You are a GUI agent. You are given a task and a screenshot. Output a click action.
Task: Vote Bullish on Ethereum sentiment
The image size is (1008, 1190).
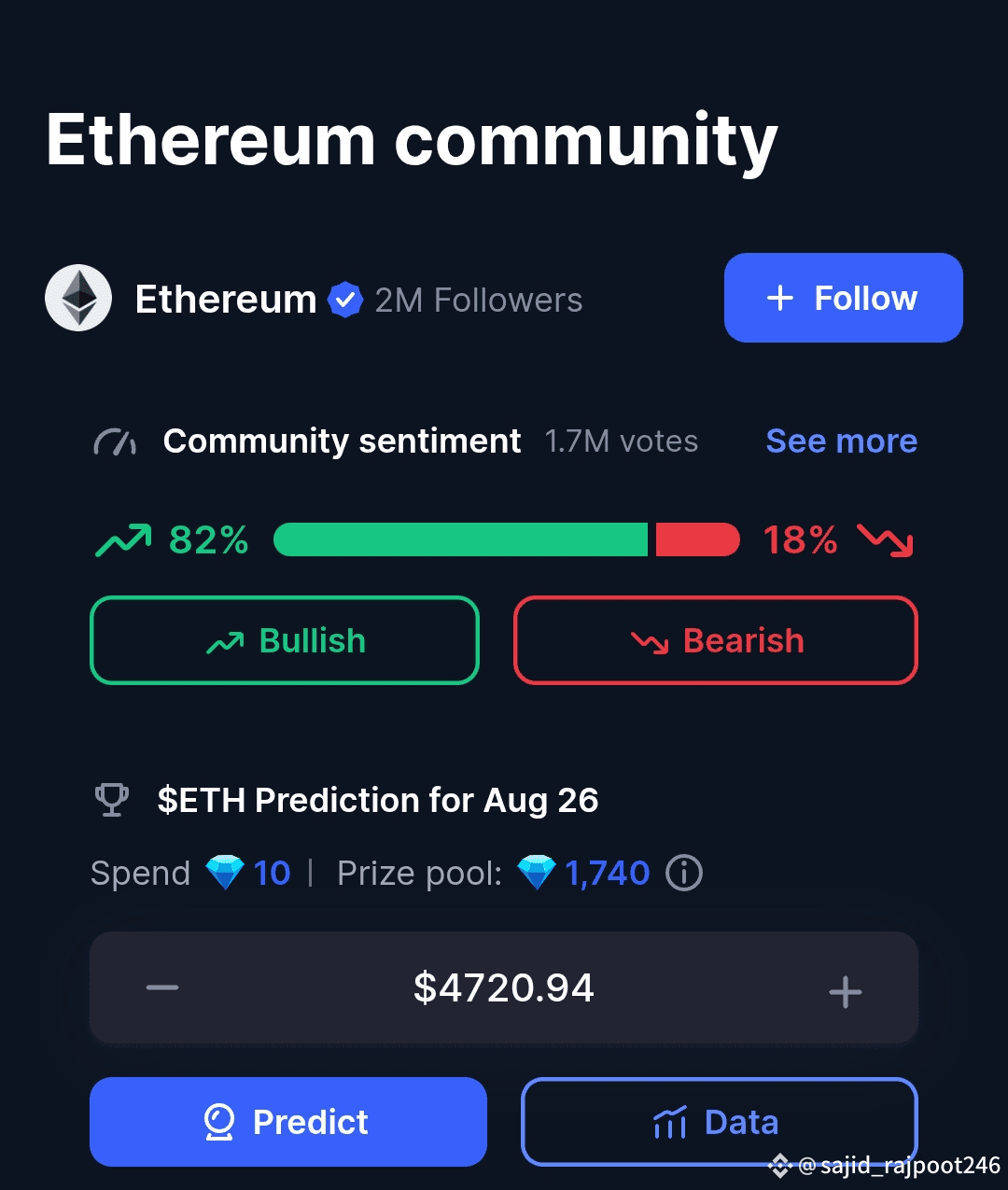285,640
